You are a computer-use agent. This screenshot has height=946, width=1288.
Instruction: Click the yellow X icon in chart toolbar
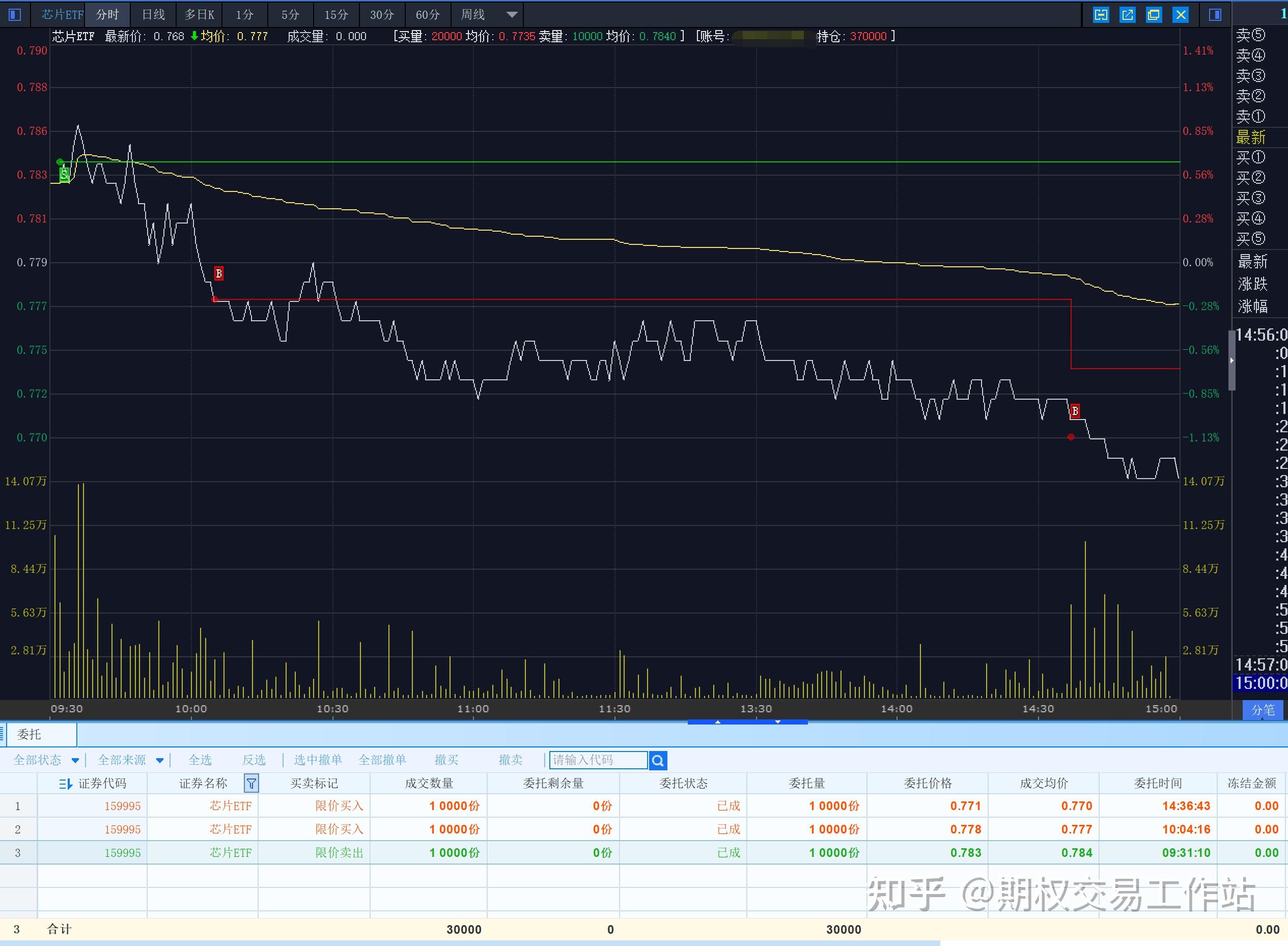[x=1181, y=15]
